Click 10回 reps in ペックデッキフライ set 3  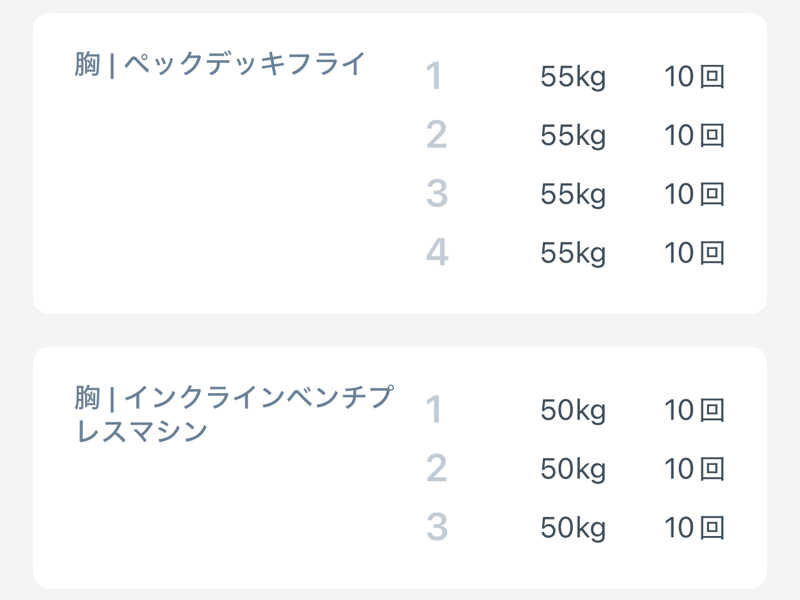click(694, 194)
